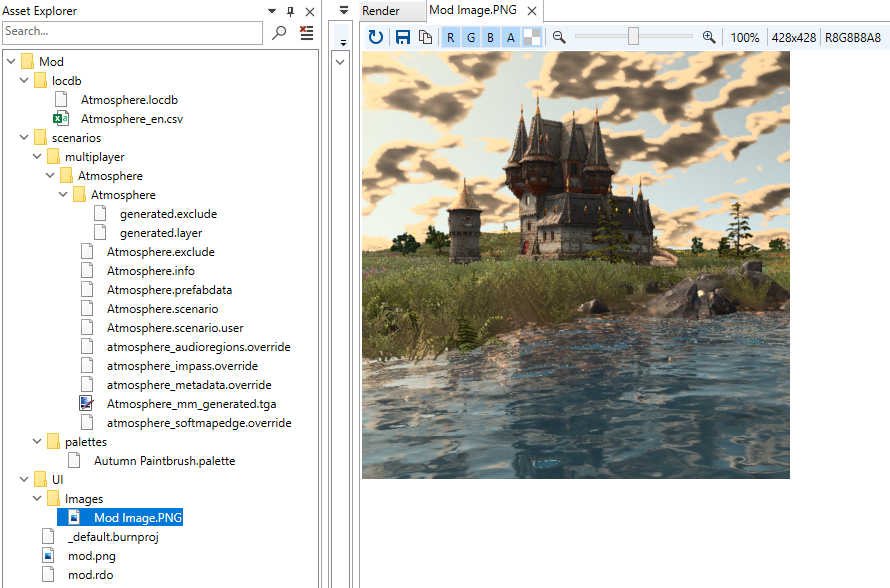Pin the Asset Explorer panel
The image size is (890, 588).
click(x=291, y=11)
